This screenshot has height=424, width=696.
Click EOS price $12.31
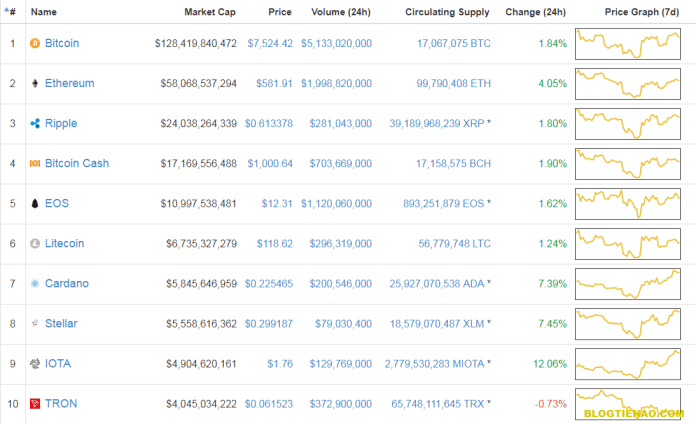tap(277, 204)
